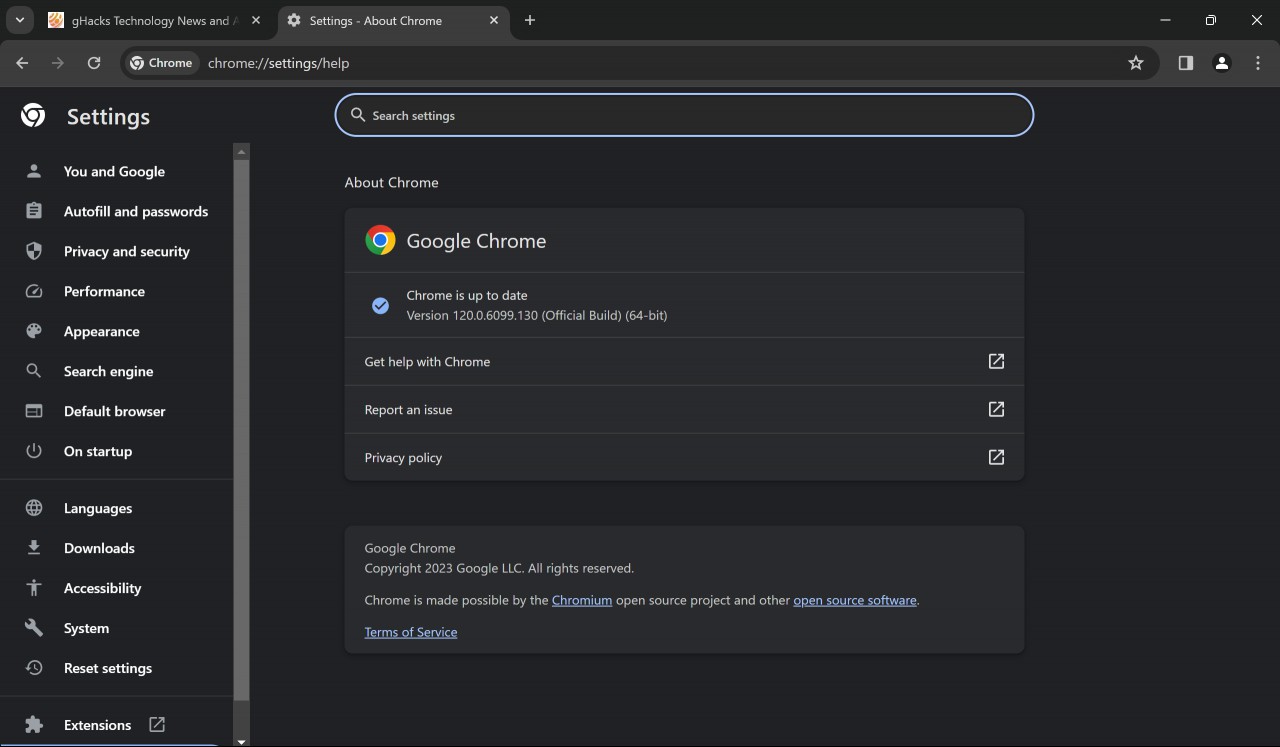Reload the page

(x=94, y=63)
